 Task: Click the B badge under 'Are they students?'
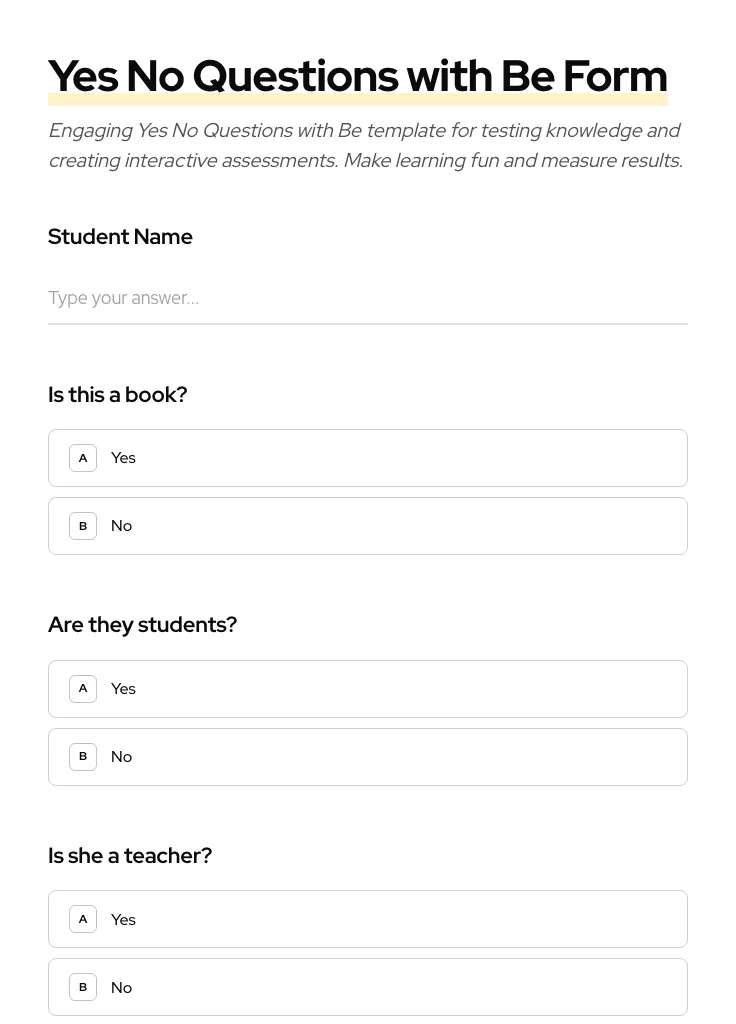[x=83, y=756]
